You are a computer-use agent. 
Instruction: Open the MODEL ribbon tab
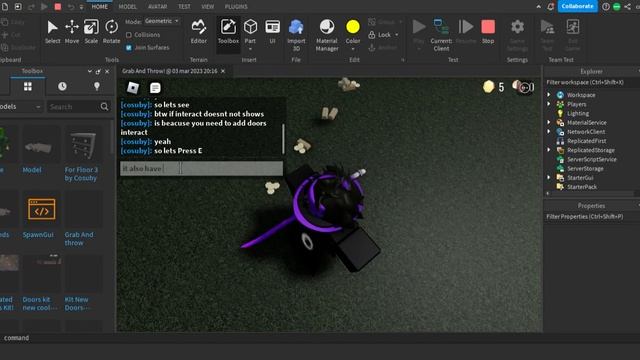127,7
